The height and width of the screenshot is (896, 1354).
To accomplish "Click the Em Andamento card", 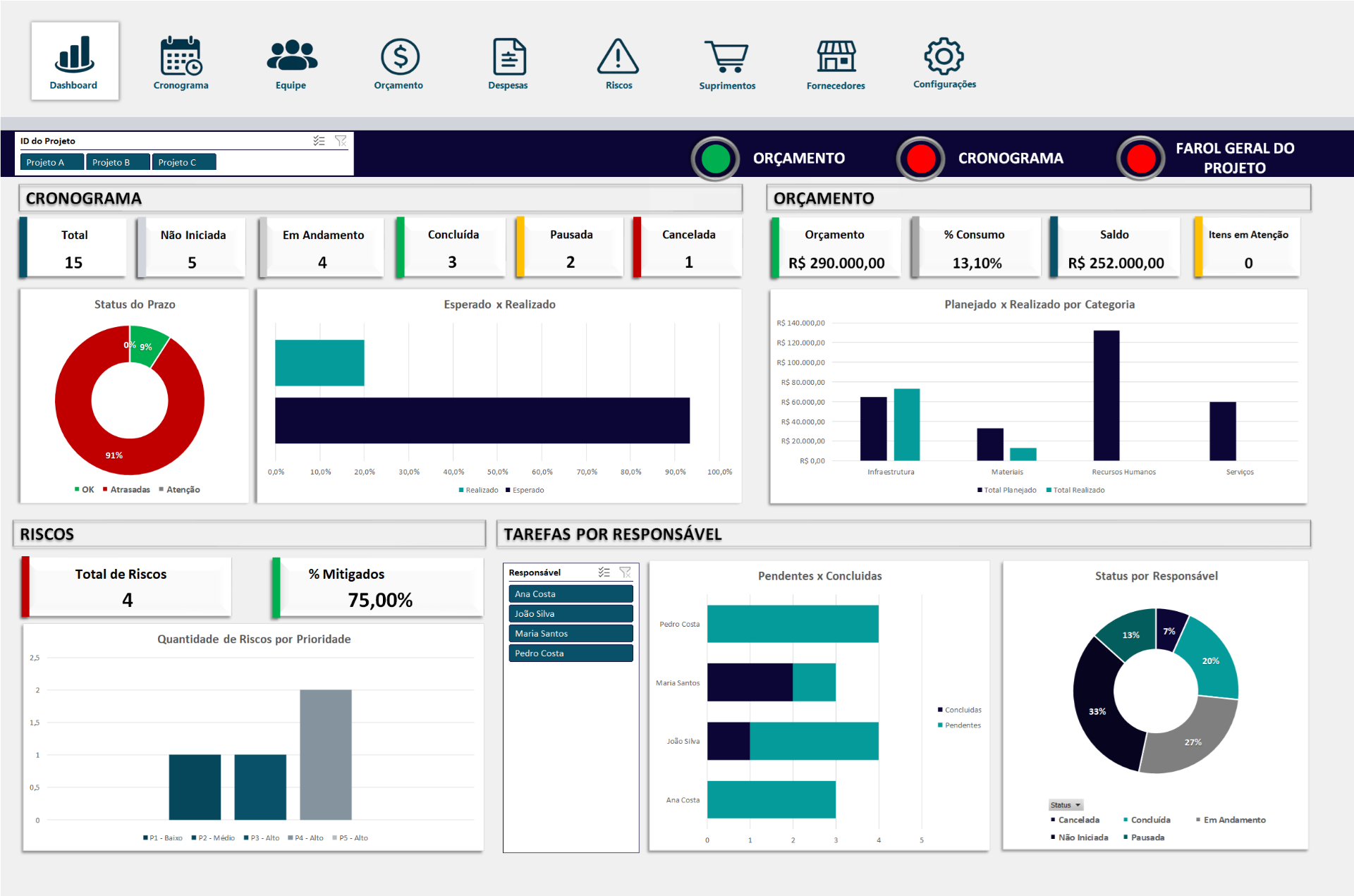I will (x=322, y=247).
